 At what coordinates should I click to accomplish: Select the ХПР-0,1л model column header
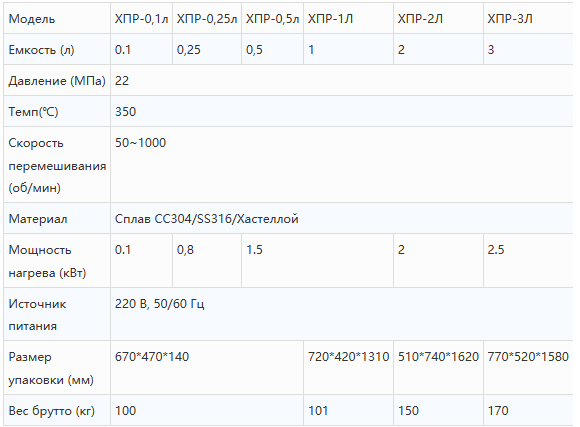pos(141,18)
